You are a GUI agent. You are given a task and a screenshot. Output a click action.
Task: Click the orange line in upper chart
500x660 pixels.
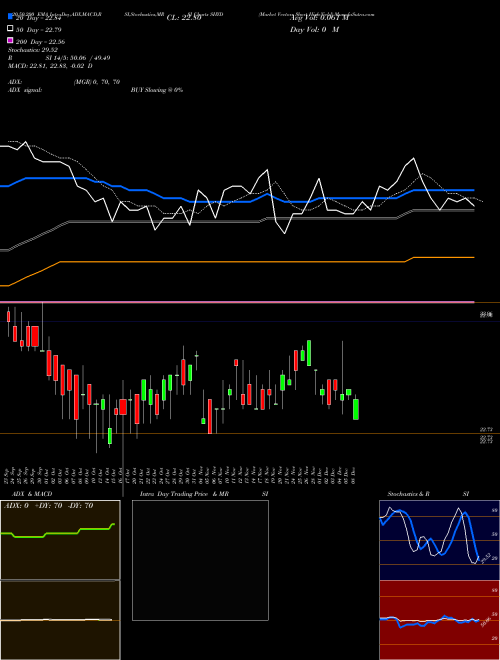coord(237,262)
